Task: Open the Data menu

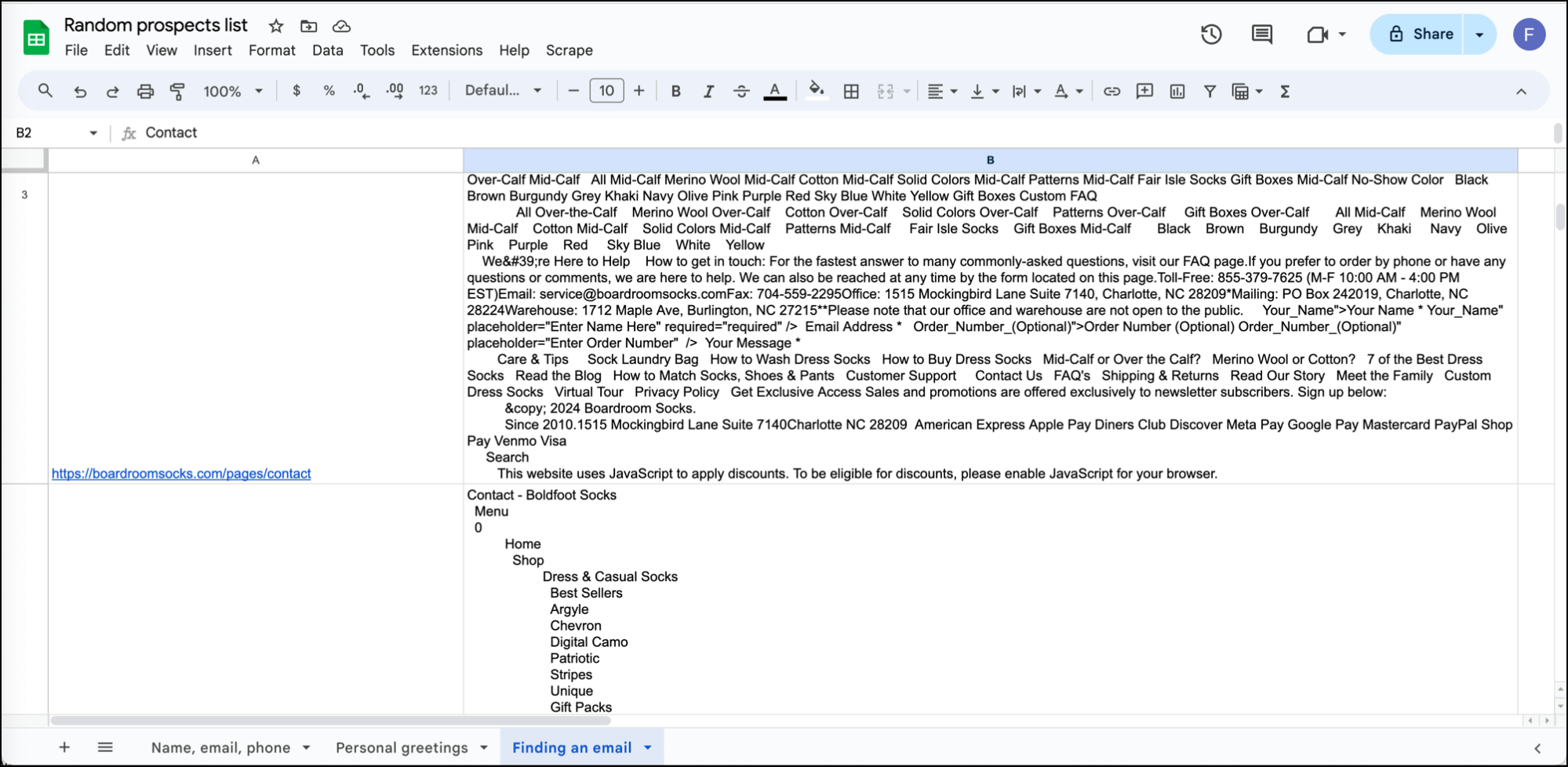Action: (328, 50)
